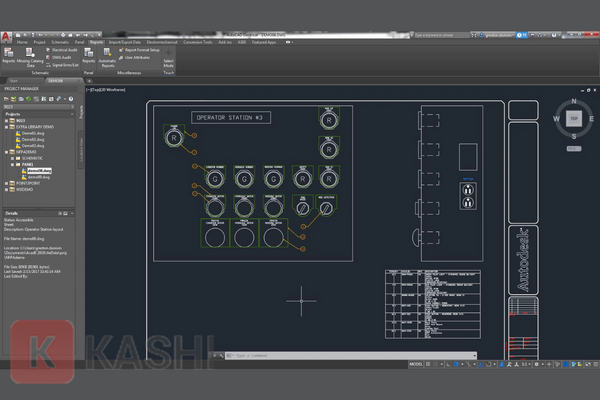The height and width of the screenshot is (400, 600).
Task: Click the customization menu icon in status bar
Action: pyautogui.click(x=595, y=364)
